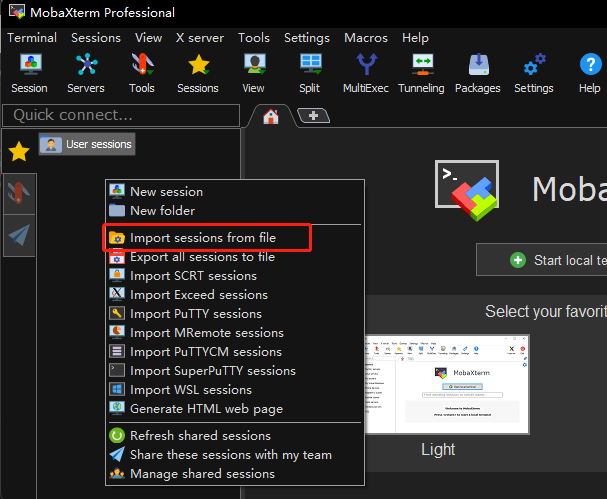The image size is (607, 499).
Task: Choose Share these sessions with my team
Action: (235, 454)
